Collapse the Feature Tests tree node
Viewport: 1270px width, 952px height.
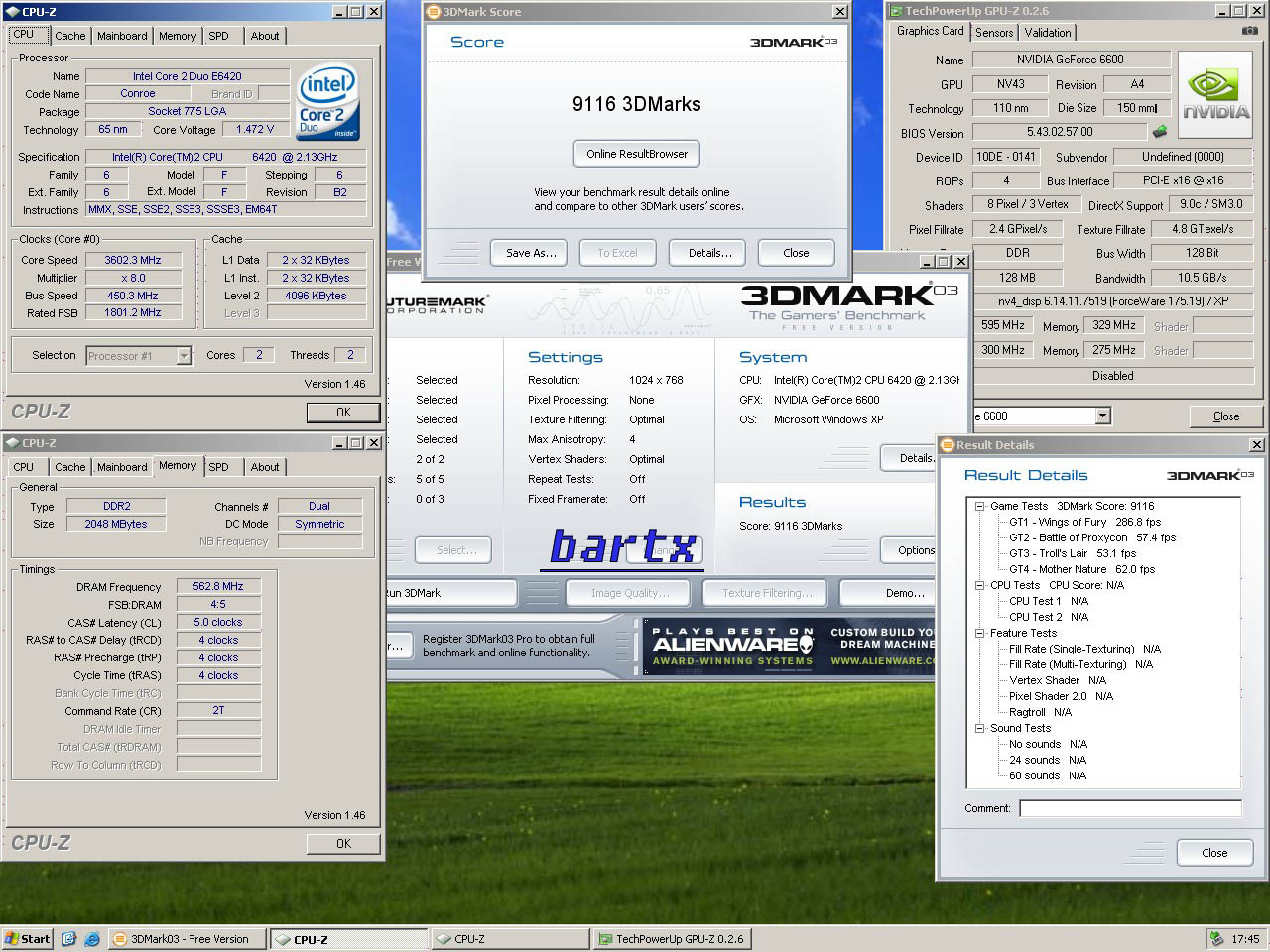click(979, 633)
